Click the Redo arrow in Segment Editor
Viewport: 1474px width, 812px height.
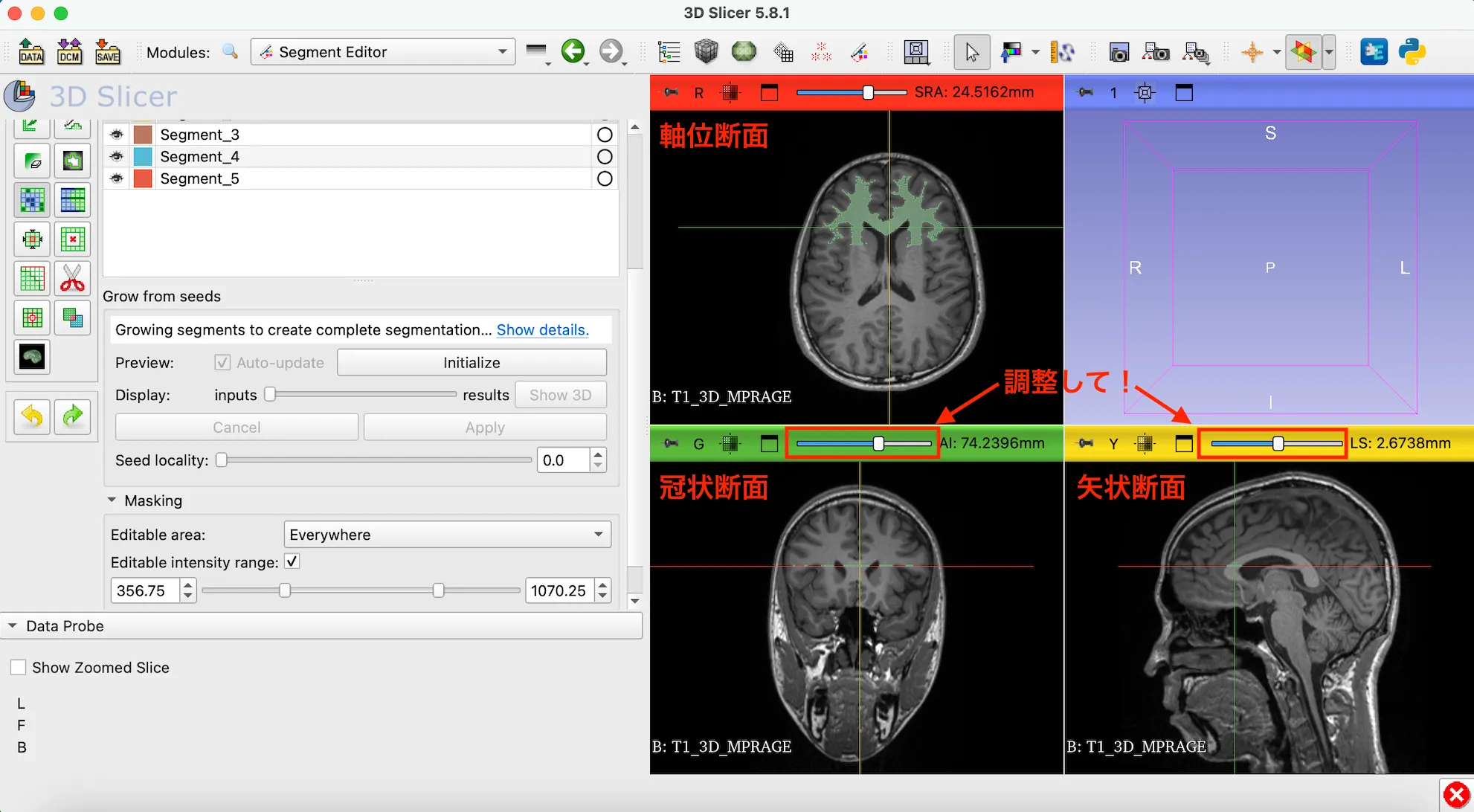coord(72,416)
